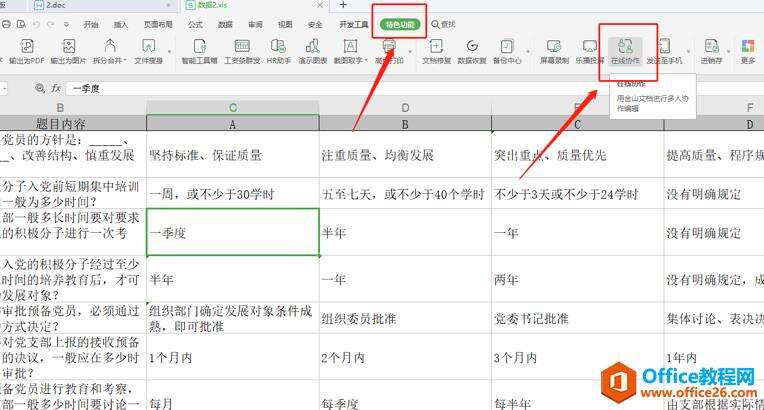
Task: Open the name box dropdown arrow
Action: pos(4,89)
